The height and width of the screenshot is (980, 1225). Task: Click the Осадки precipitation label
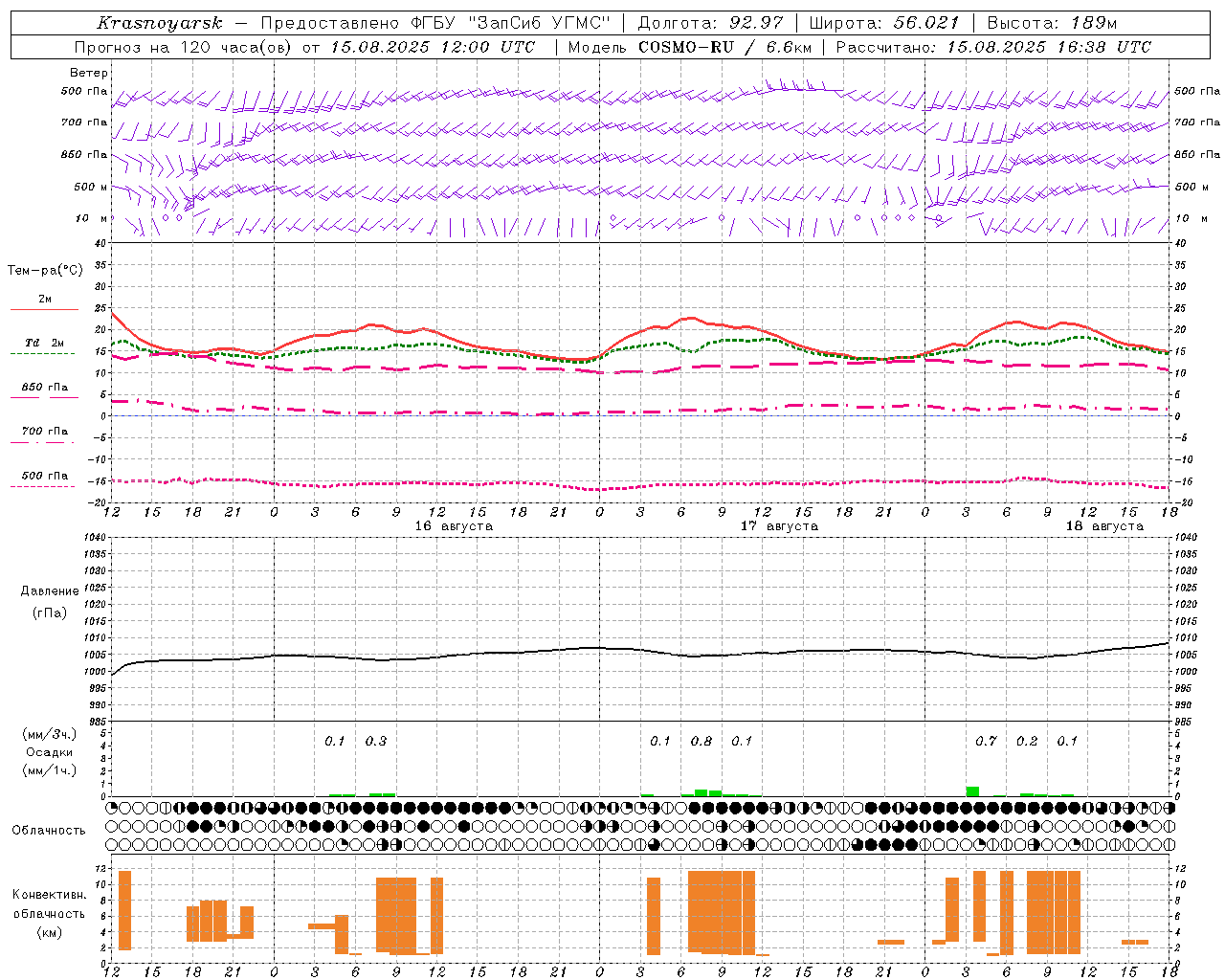(49, 752)
